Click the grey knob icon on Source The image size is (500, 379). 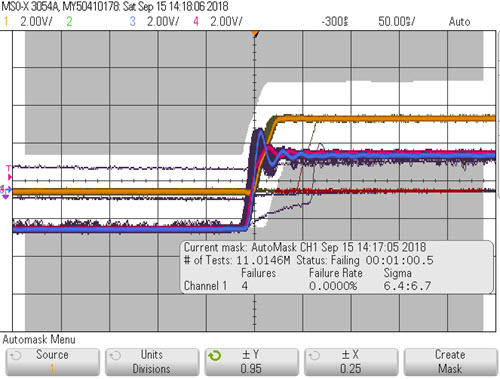pyautogui.click(x=15, y=356)
